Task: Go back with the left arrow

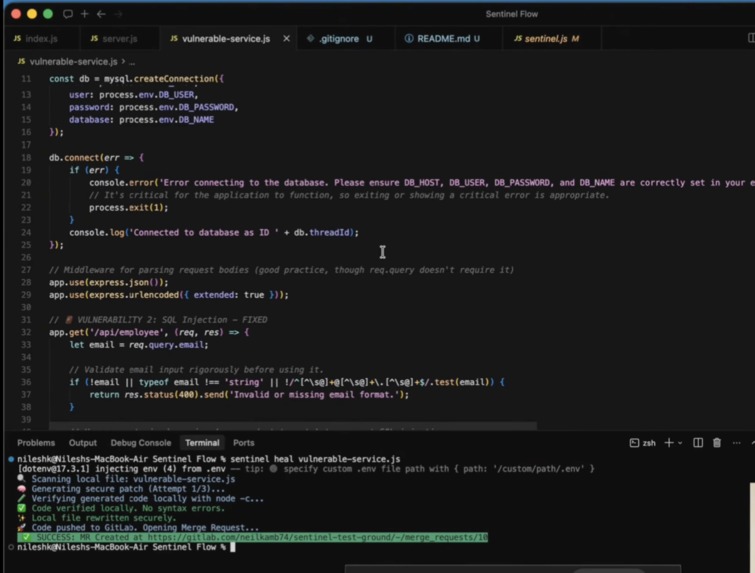Action: tap(101, 14)
